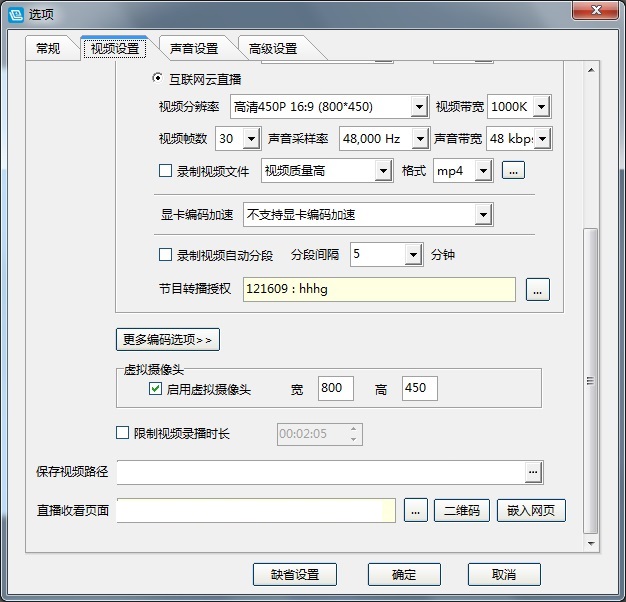The height and width of the screenshot is (602, 626).
Task: Click the 直播收看页面 text field
Action: click(x=256, y=511)
